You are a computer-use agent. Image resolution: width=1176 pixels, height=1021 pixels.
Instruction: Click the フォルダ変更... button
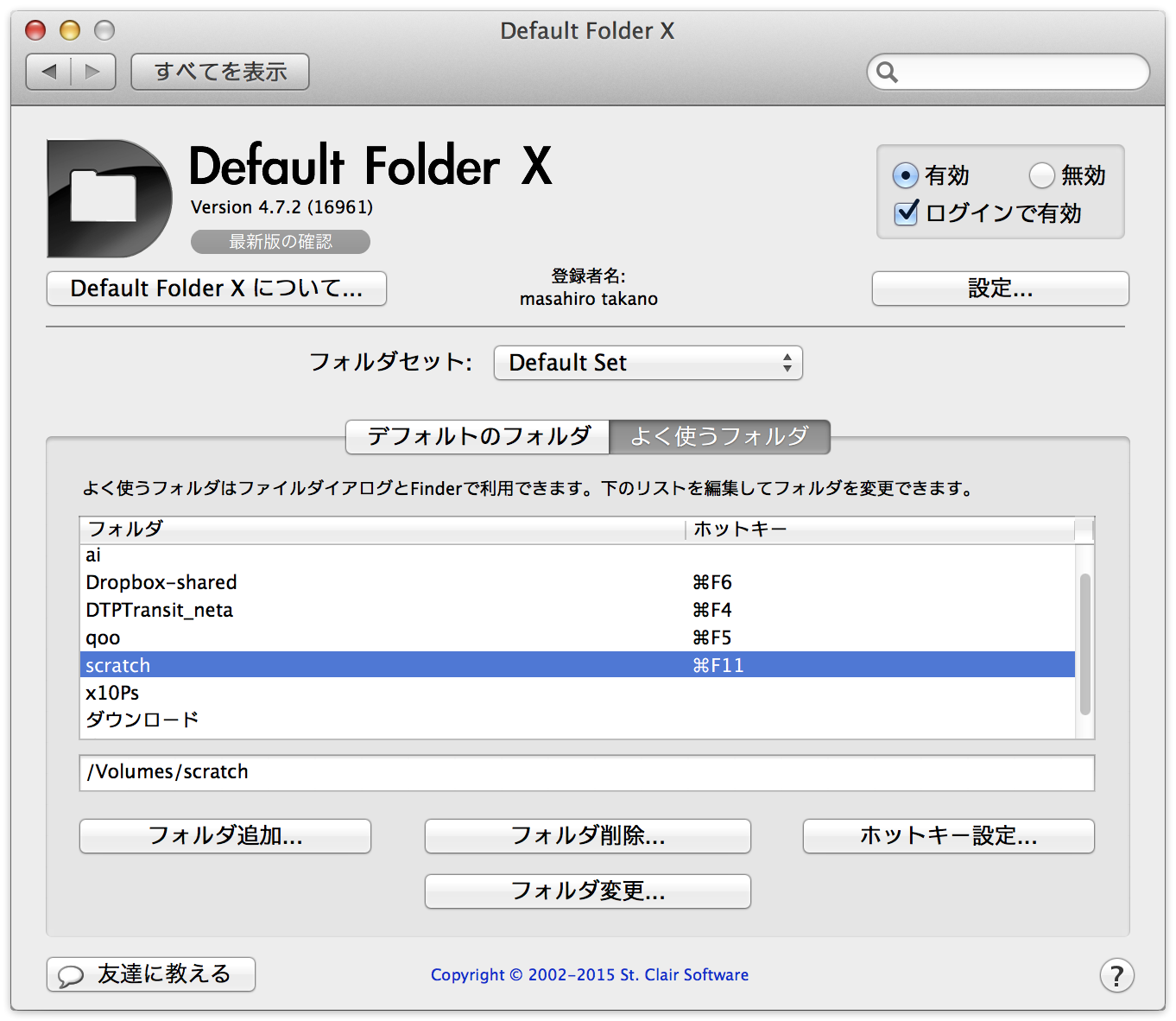point(588,891)
